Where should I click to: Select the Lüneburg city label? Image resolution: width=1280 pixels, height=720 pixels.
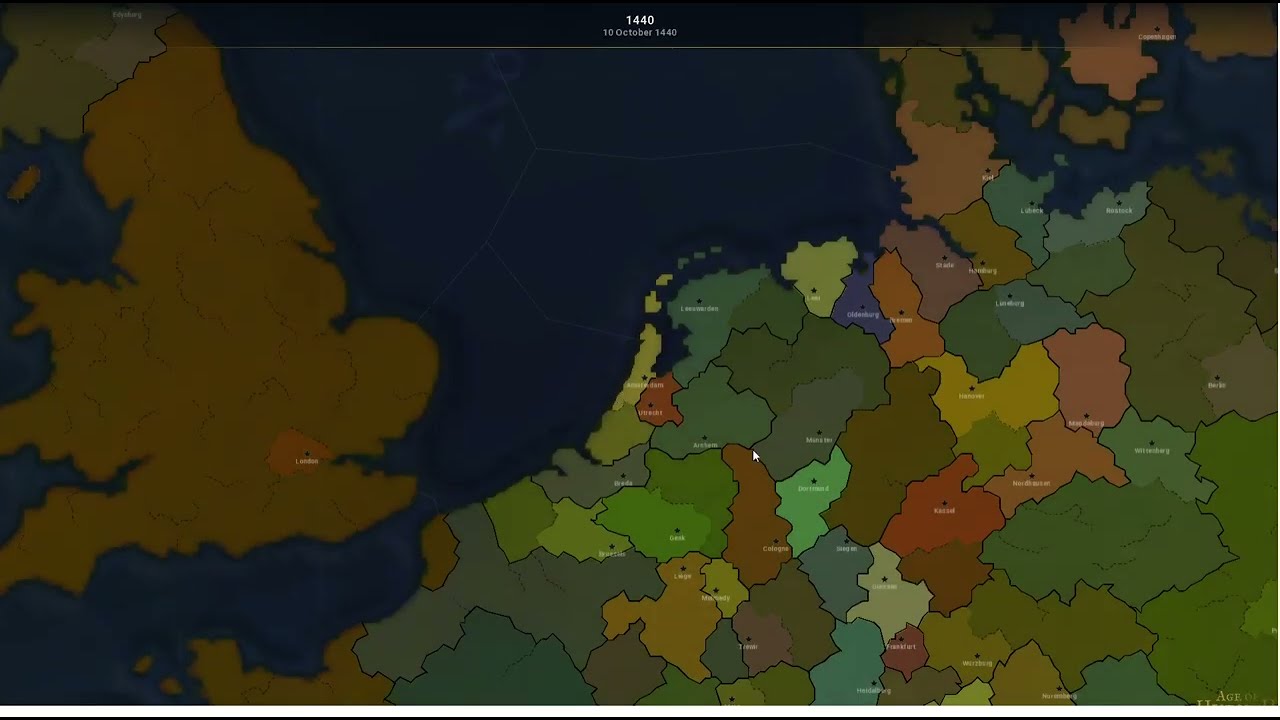click(x=1010, y=304)
